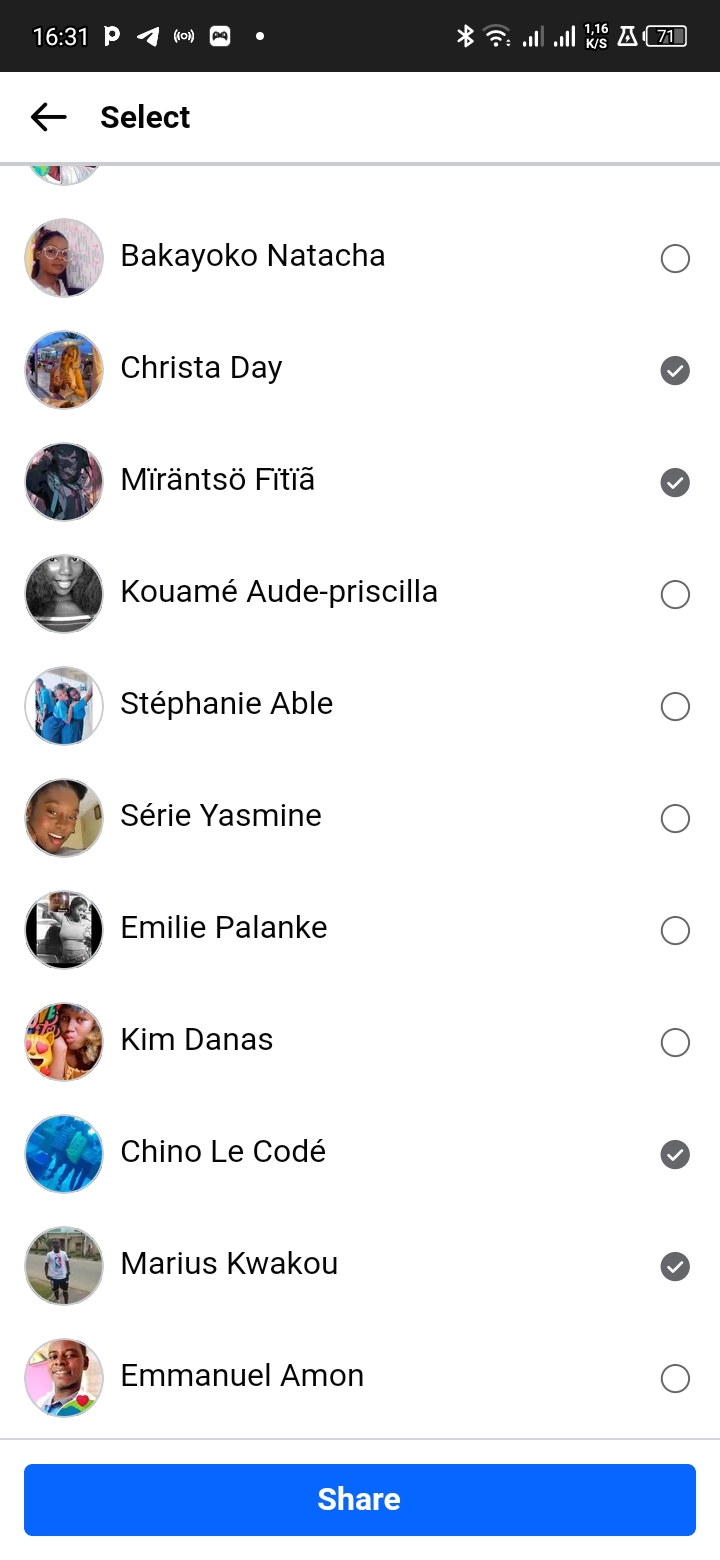This screenshot has width=720, height=1560.
Task: Tap the game controller status icon
Action: click(220, 37)
